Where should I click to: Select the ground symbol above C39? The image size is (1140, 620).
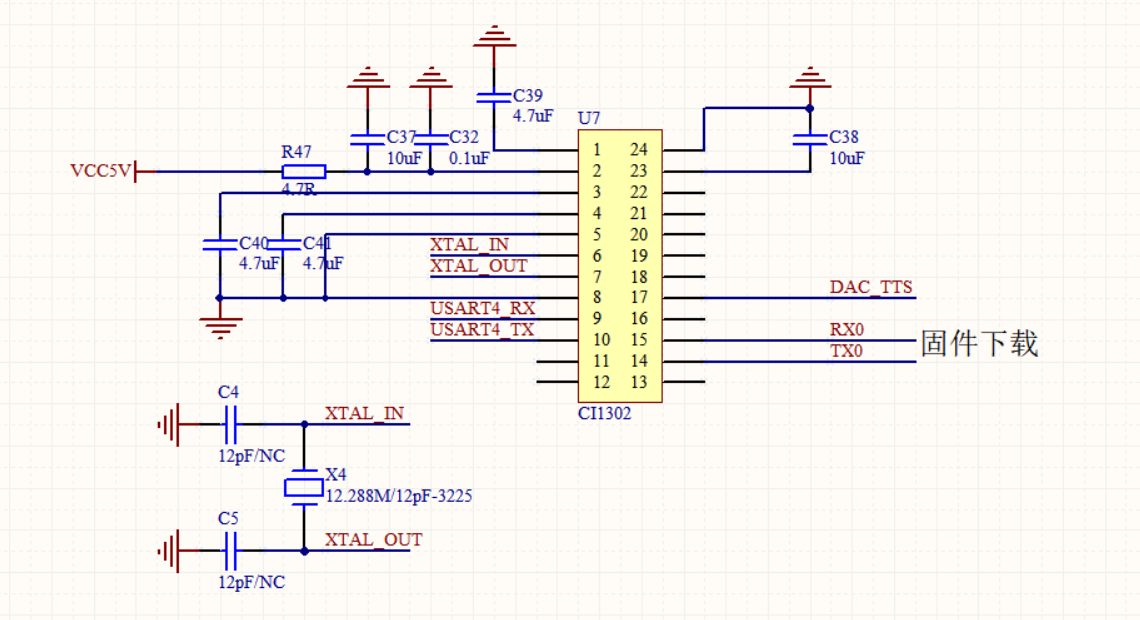492,38
